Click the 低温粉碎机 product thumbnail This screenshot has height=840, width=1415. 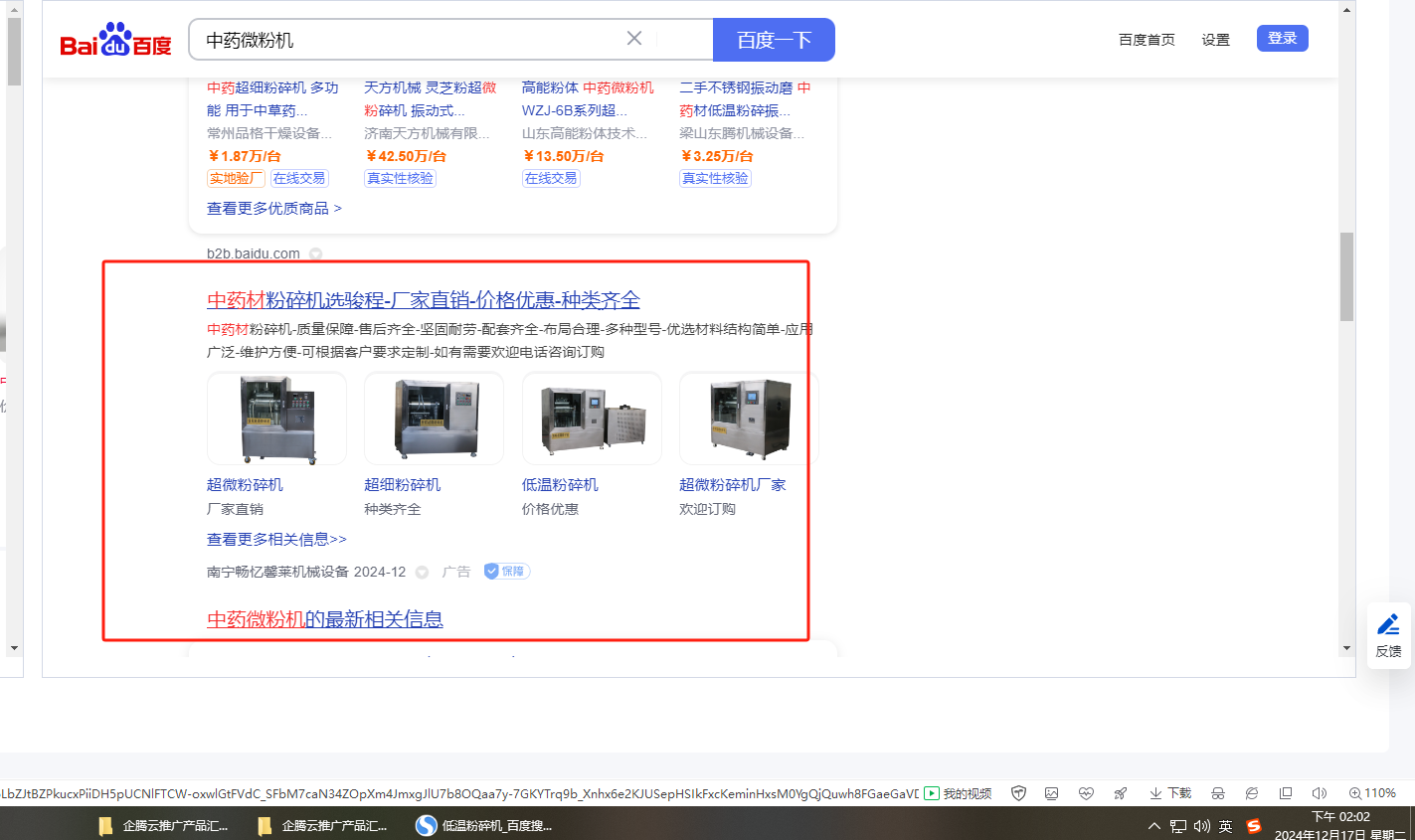[x=592, y=419]
